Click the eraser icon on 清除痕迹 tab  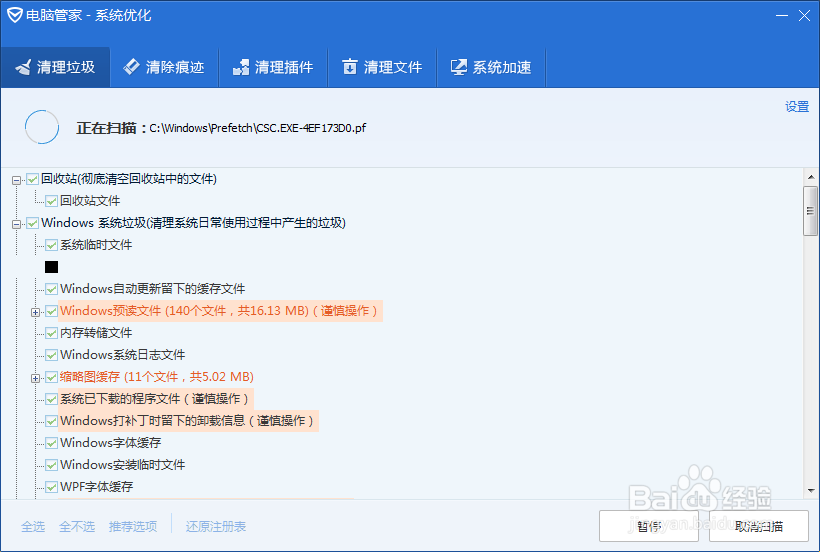[x=131, y=66]
